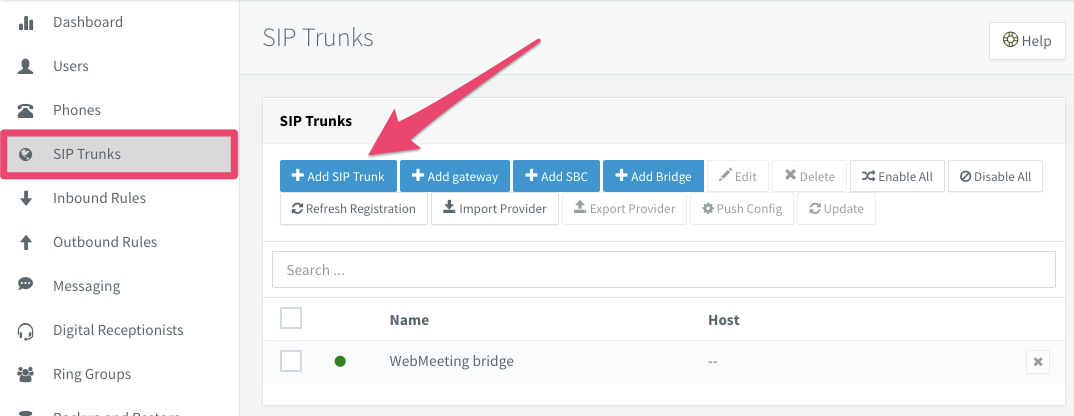The height and width of the screenshot is (416, 1074).
Task: Click the Host value "--"
Action: (713, 361)
